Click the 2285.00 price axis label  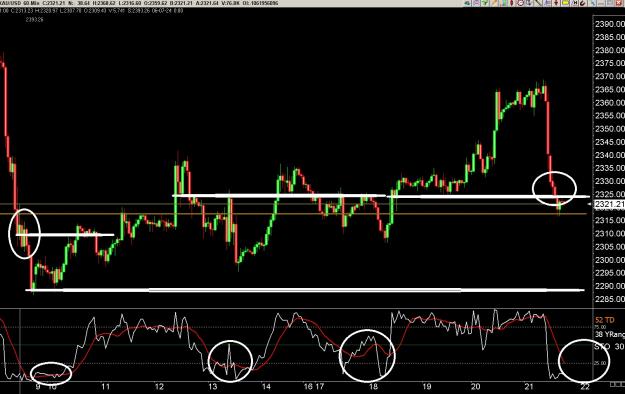(x=609, y=299)
